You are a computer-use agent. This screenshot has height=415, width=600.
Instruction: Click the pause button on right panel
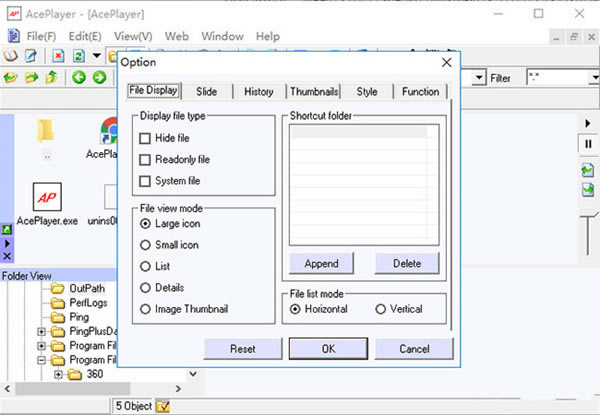pos(588,144)
